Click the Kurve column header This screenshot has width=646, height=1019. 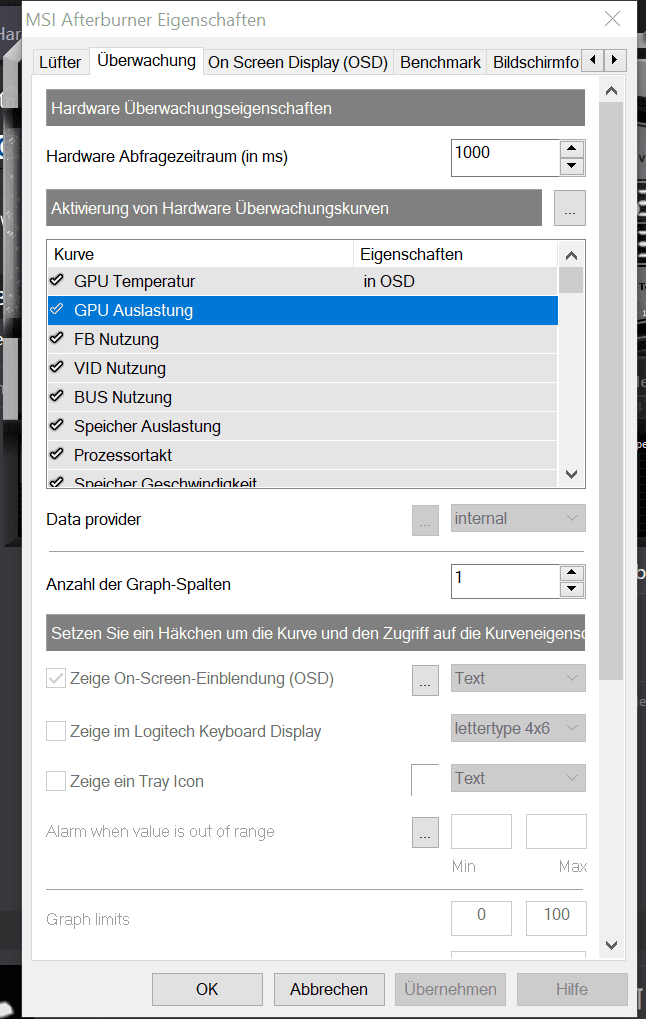(x=200, y=254)
